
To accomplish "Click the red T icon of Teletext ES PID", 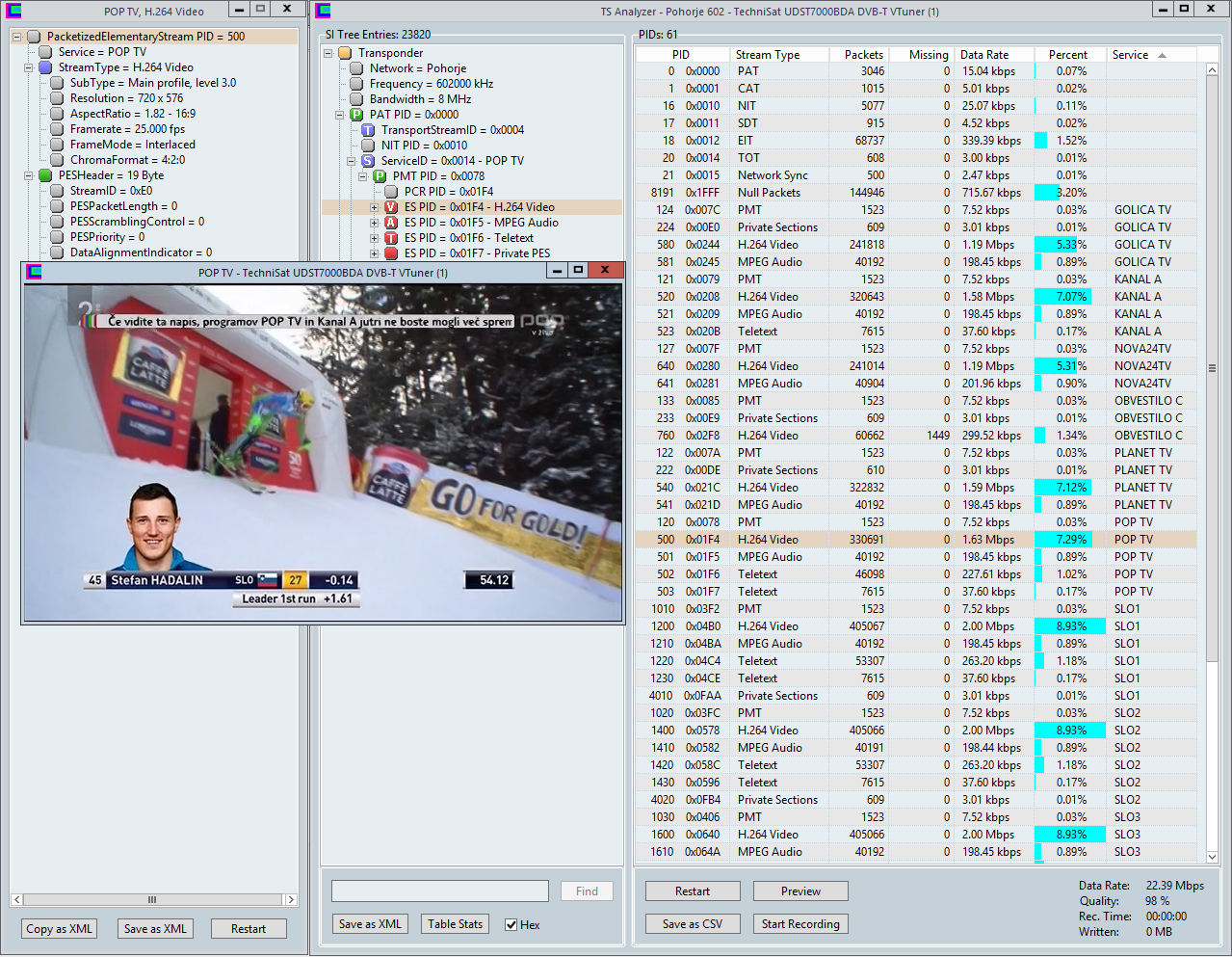I will tap(391, 238).
